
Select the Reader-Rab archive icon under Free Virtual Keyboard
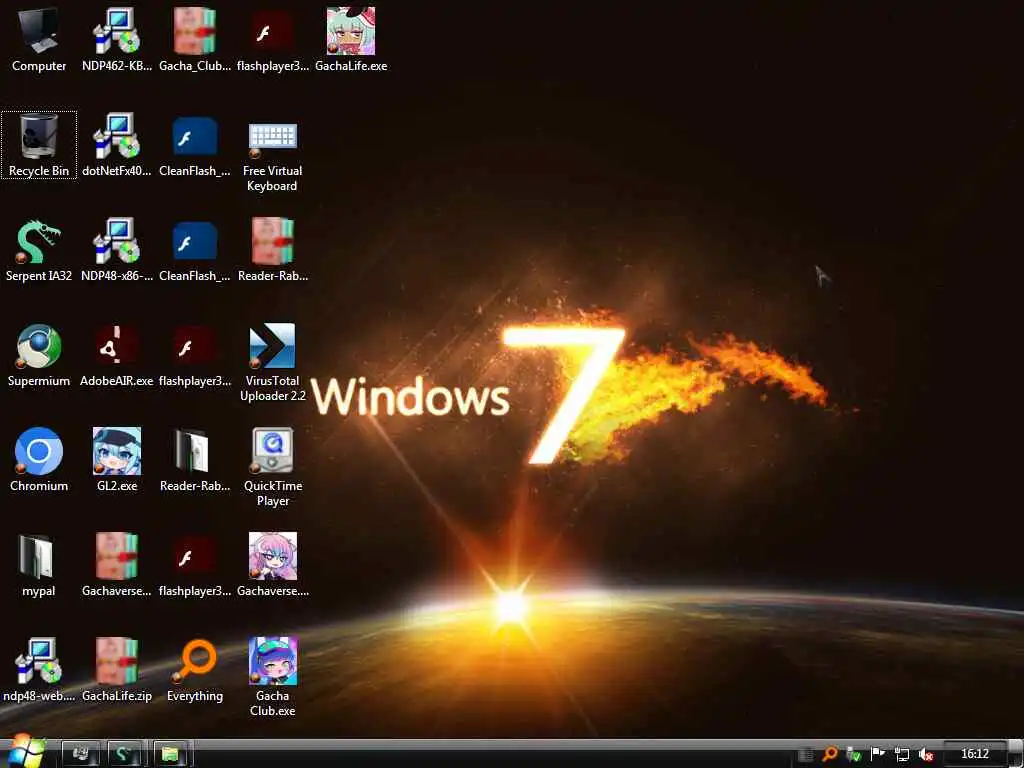click(273, 250)
